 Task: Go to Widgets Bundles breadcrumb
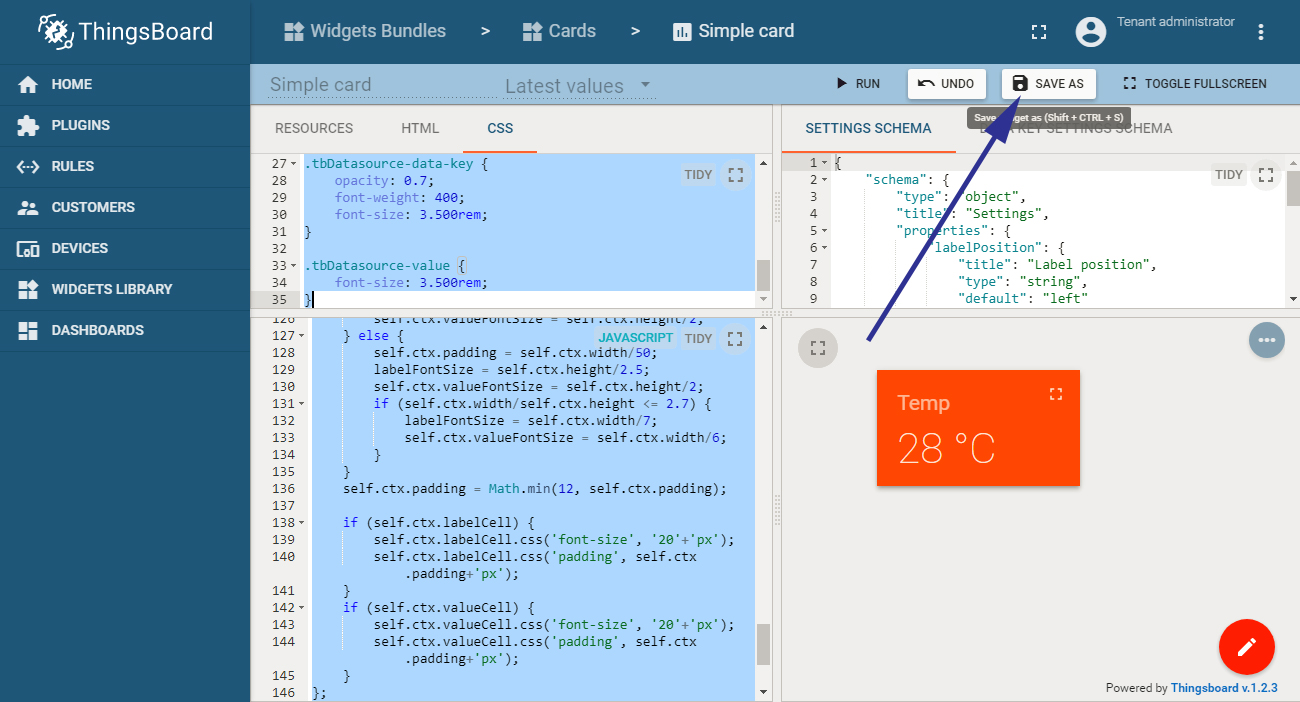(x=364, y=31)
